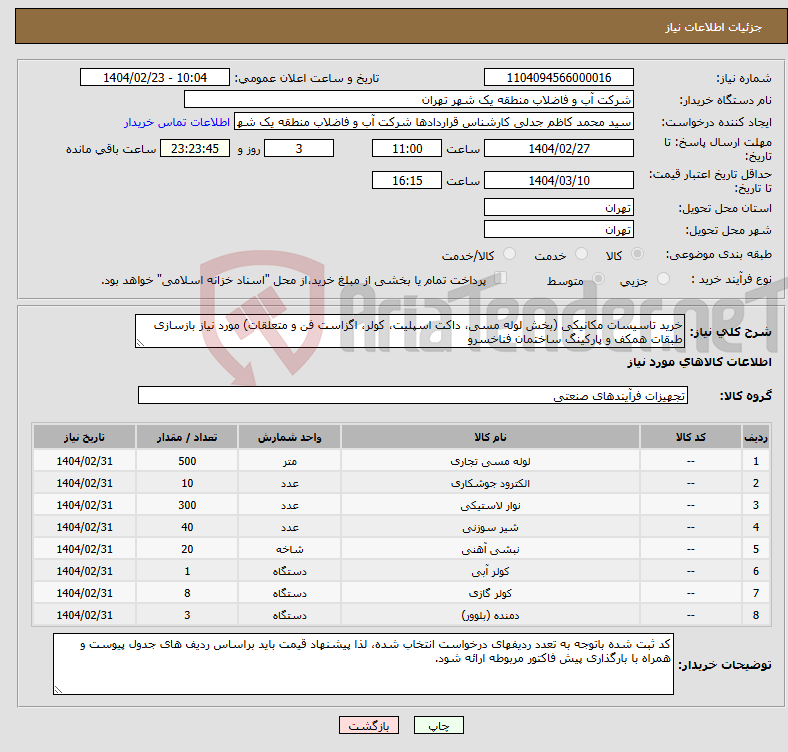This screenshot has height=752, width=788.
Task: Click the unit دستگاه for کولر آبی
Action: pyautogui.click(x=289, y=571)
